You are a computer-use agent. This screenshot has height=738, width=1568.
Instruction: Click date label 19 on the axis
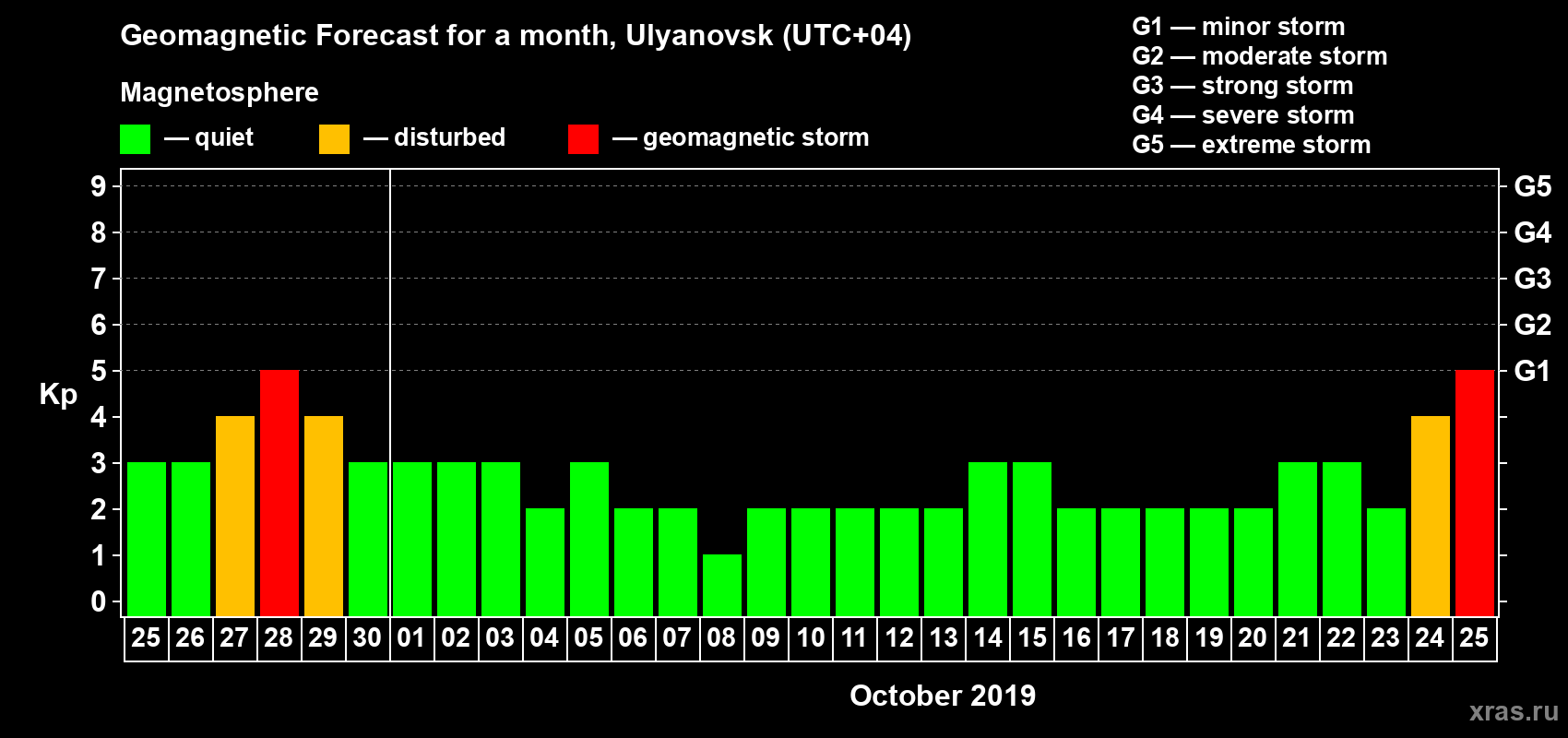(1209, 638)
